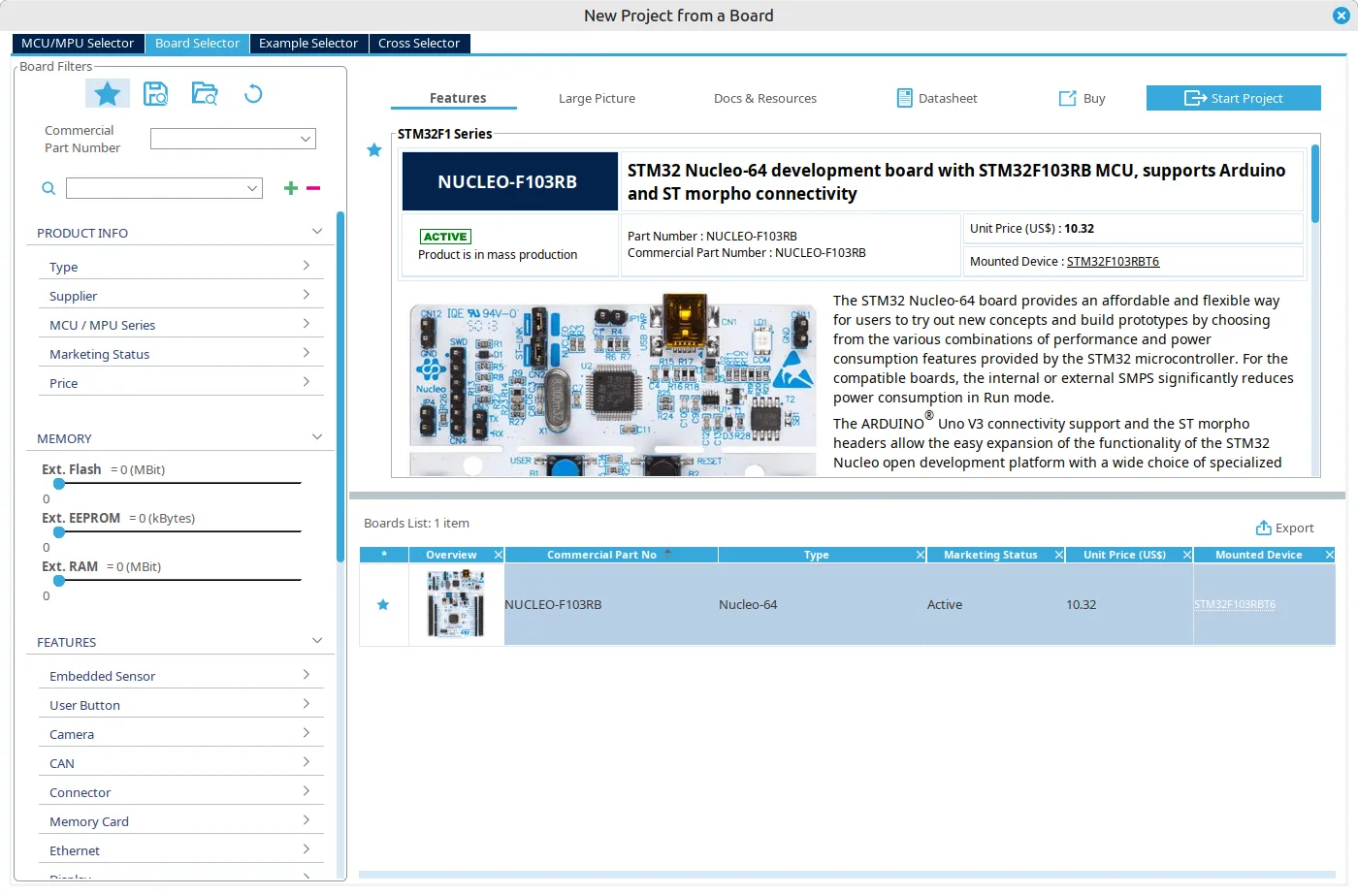Open STM32F103RBT6 link in boards list row

click(x=1235, y=604)
